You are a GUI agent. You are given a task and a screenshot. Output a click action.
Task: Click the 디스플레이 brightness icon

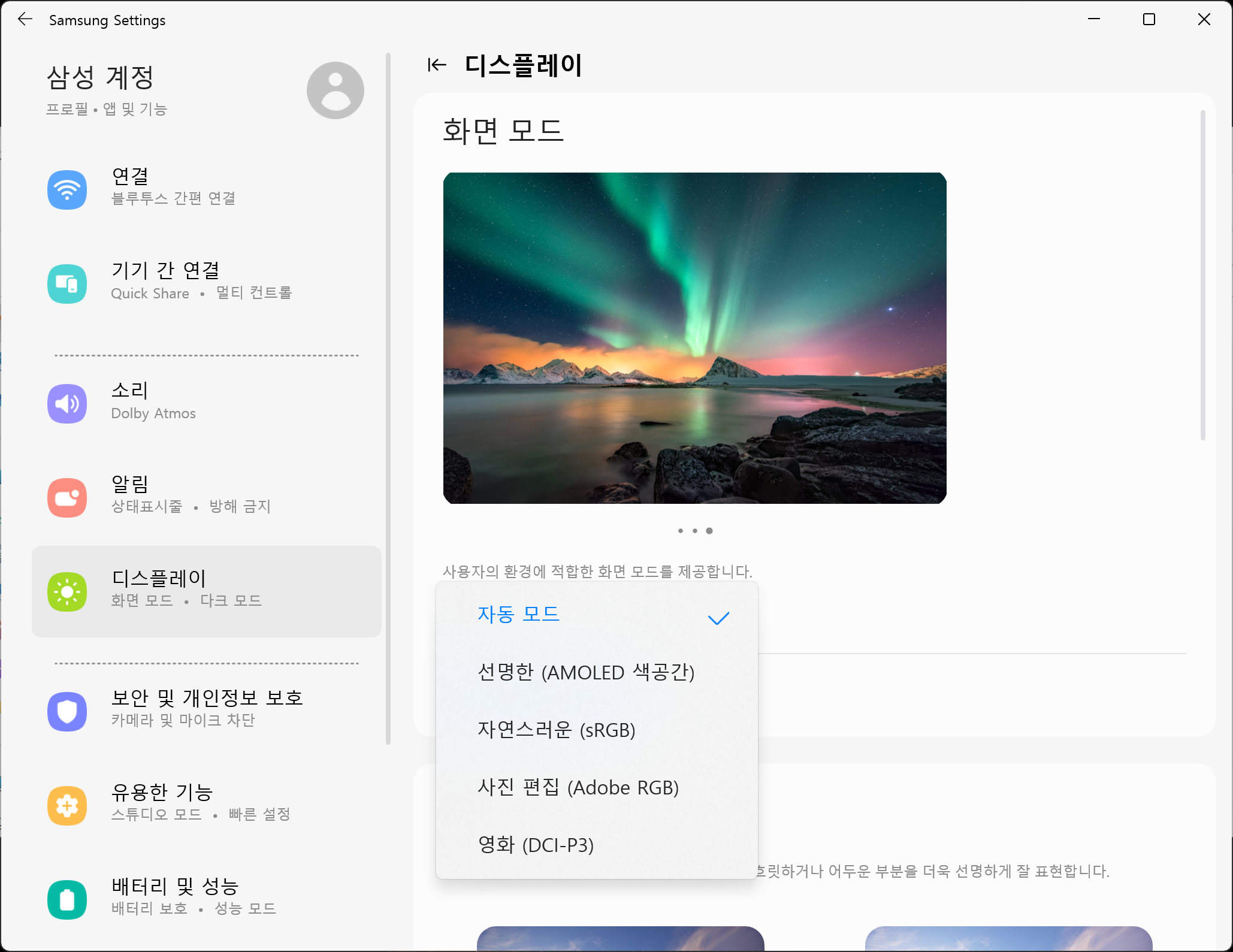(67, 592)
